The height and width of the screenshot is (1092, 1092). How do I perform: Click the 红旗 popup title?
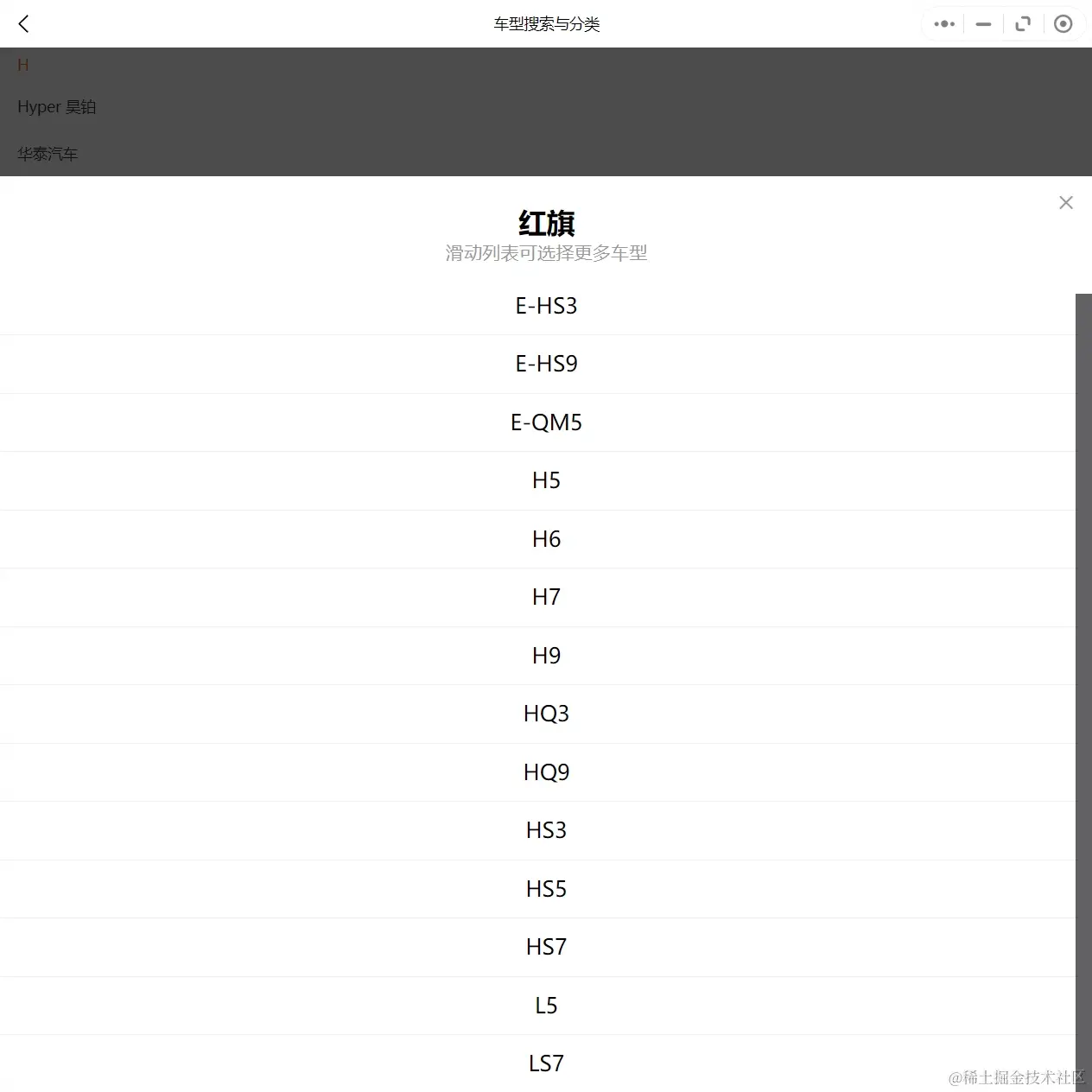pyautogui.click(x=546, y=223)
